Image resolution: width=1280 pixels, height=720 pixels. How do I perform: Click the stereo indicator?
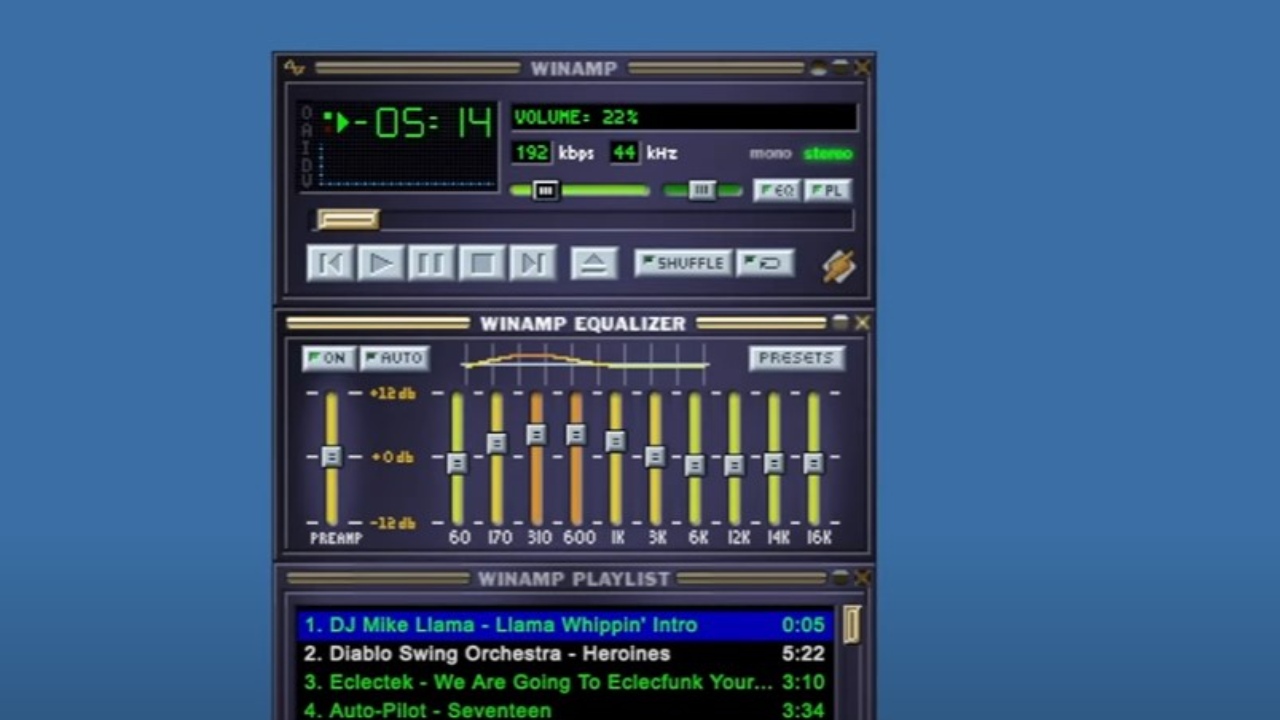pyautogui.click(x=828, y=153)
